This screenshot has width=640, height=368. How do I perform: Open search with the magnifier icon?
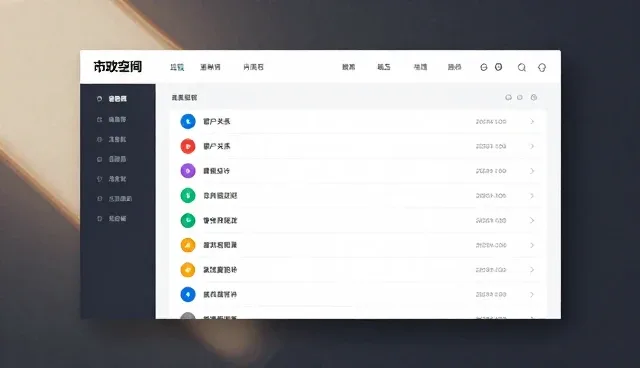pos(522,67)
